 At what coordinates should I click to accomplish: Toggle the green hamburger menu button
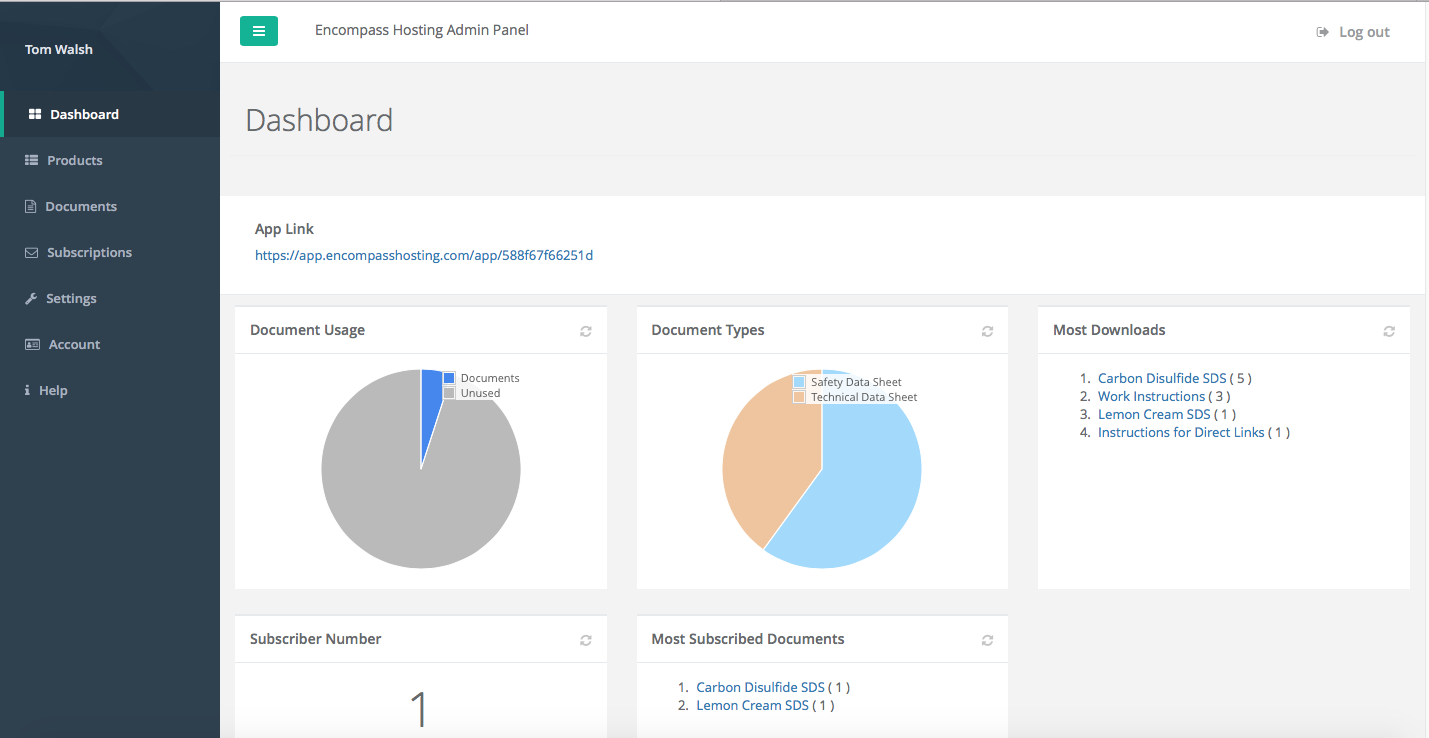[x=258, y=31]
